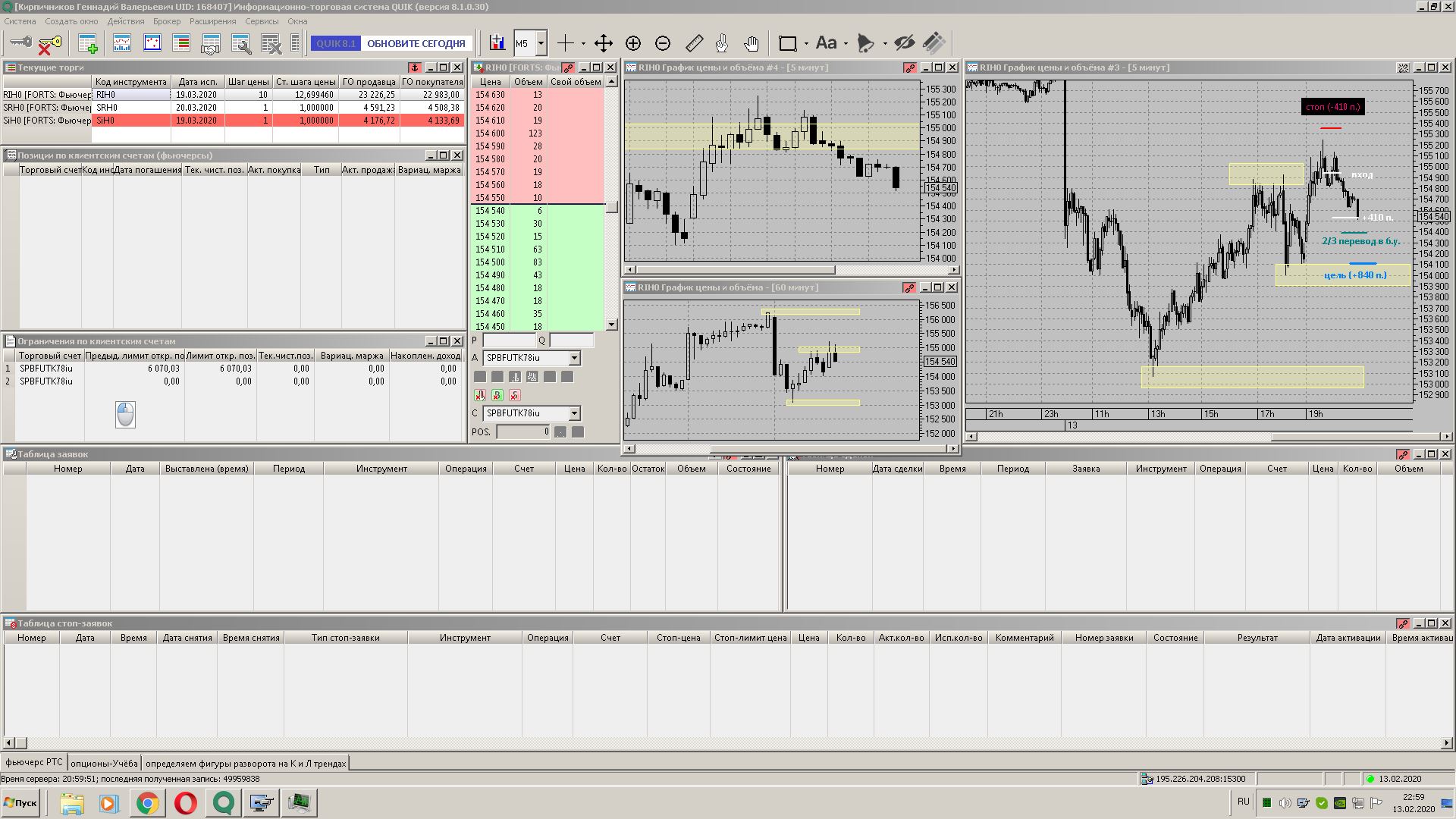The image size is (1456, 819).
Task: Toggle the link icon in order book title
Action: click(568, 67)
